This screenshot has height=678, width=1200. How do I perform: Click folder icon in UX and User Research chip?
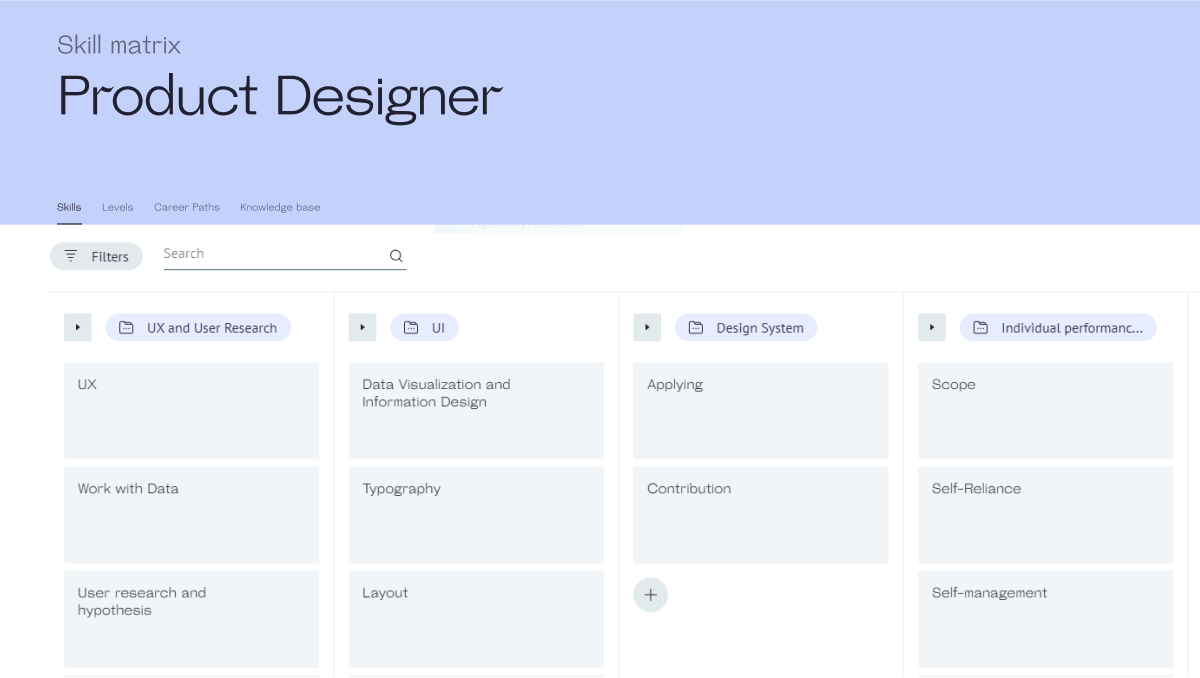[x=126, y=328]
